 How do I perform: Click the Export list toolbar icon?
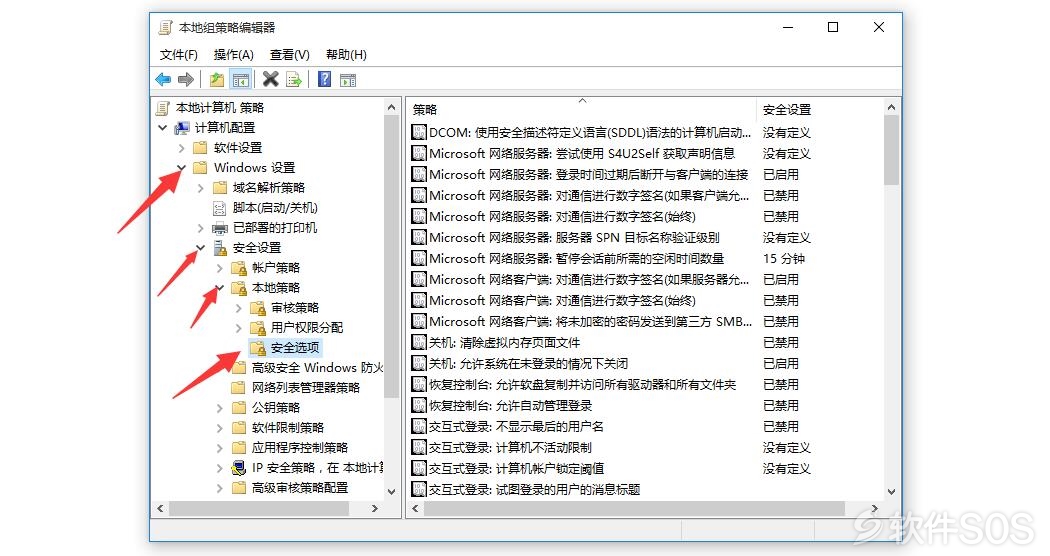294,80
